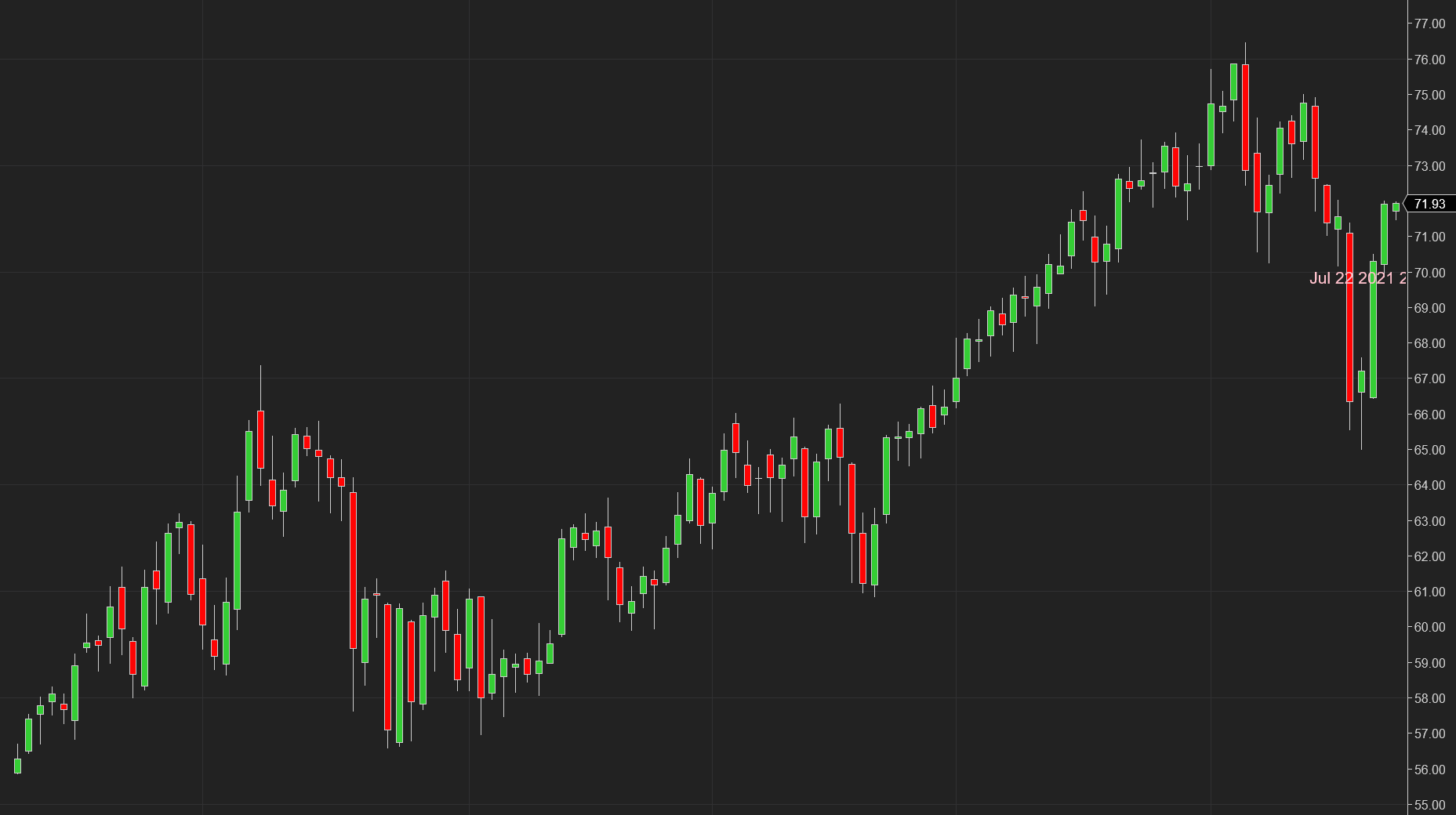Click the 70.00 price axis label
Screen dimensions: 1456x815
pyautogui.click(x=1429, y=273)
